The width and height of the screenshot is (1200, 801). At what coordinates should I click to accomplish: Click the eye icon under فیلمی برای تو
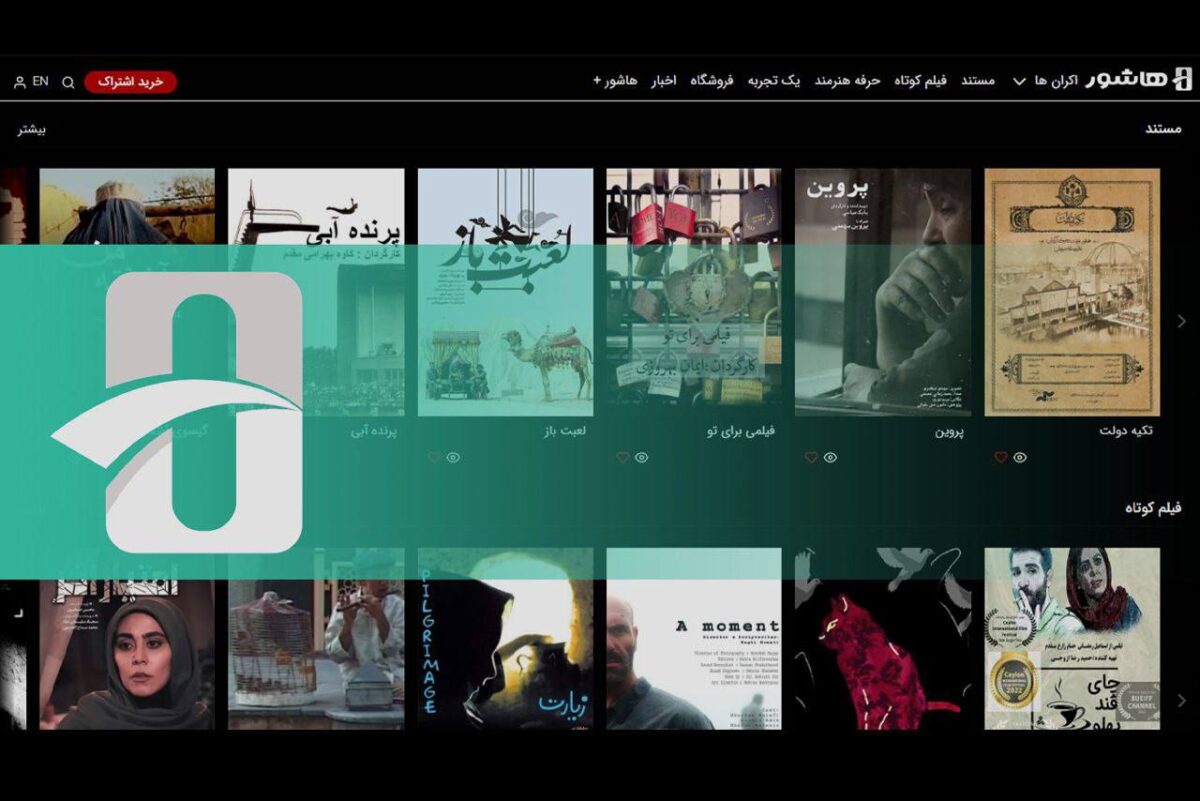[641, 458]
